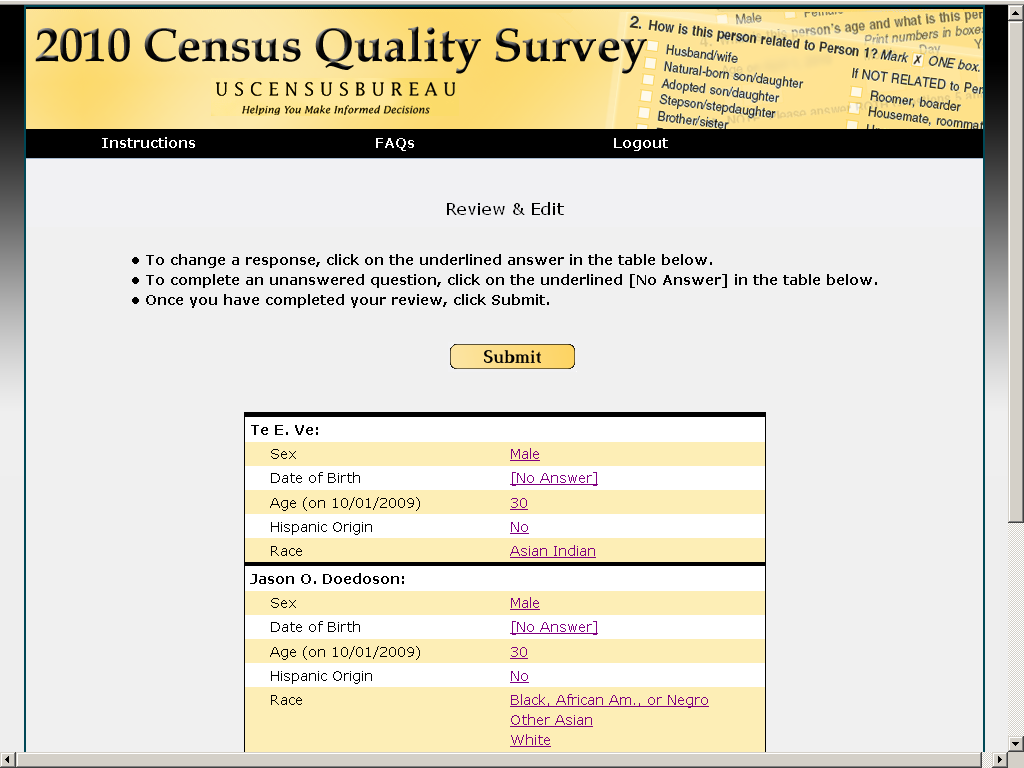Click the horizontal scrollbar left arrow
1024x768 pixels.
coord(7,760)
